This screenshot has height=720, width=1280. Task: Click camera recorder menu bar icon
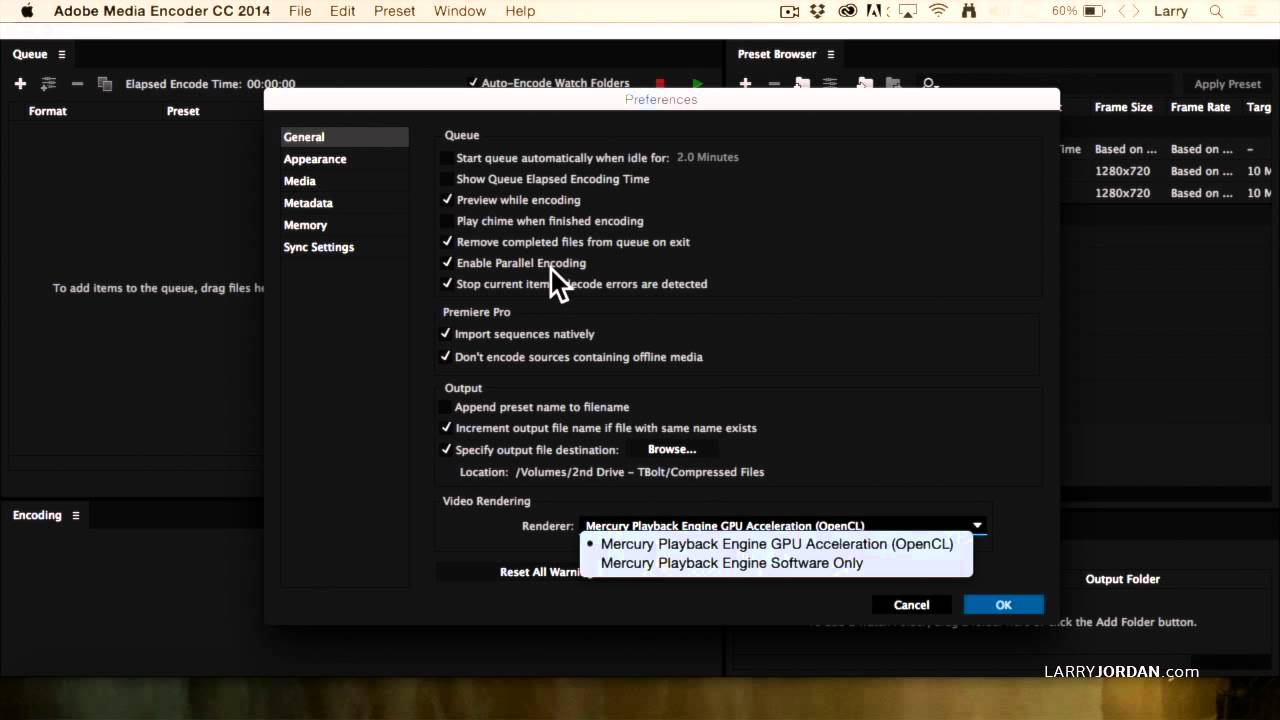coord(789,11)
